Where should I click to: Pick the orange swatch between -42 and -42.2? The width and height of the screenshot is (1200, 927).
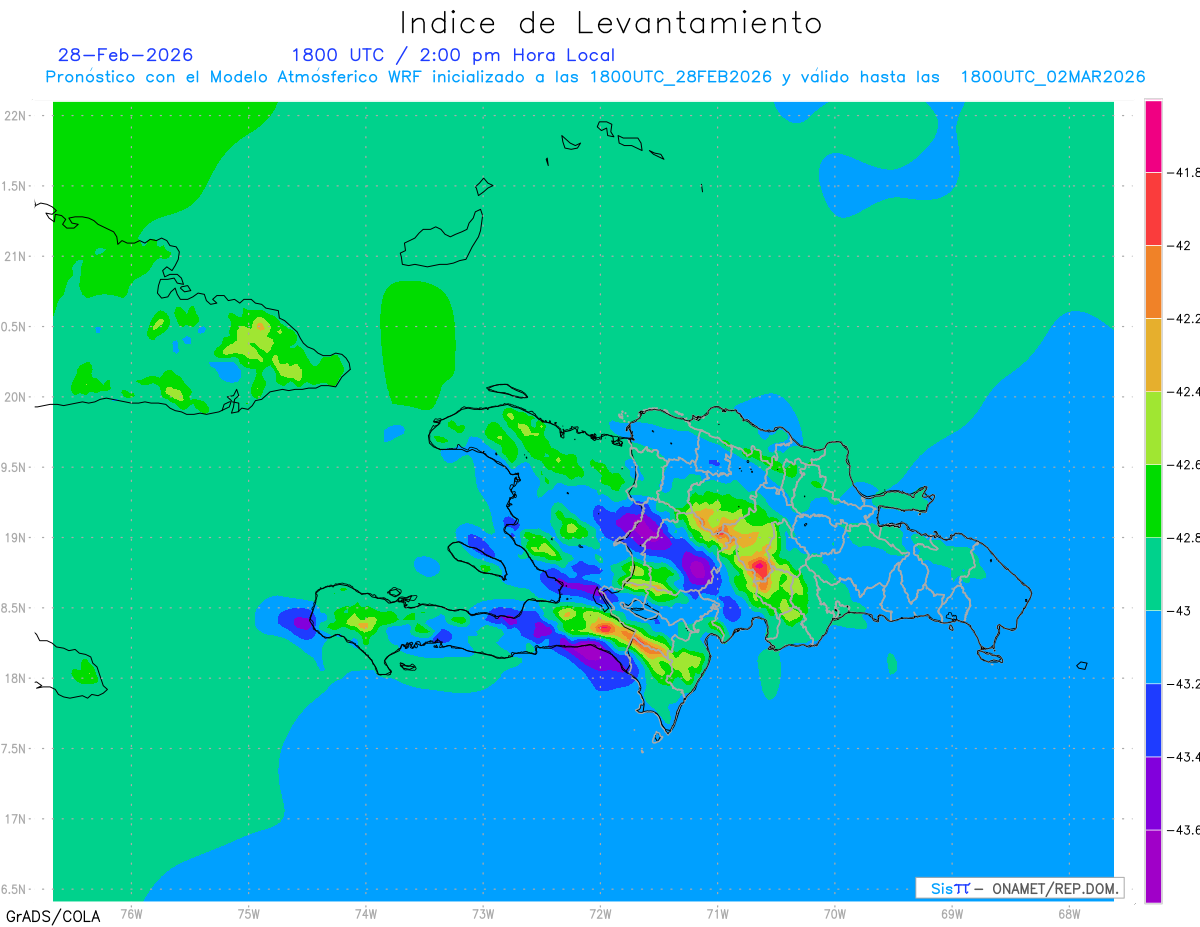tap(1153, 281)
